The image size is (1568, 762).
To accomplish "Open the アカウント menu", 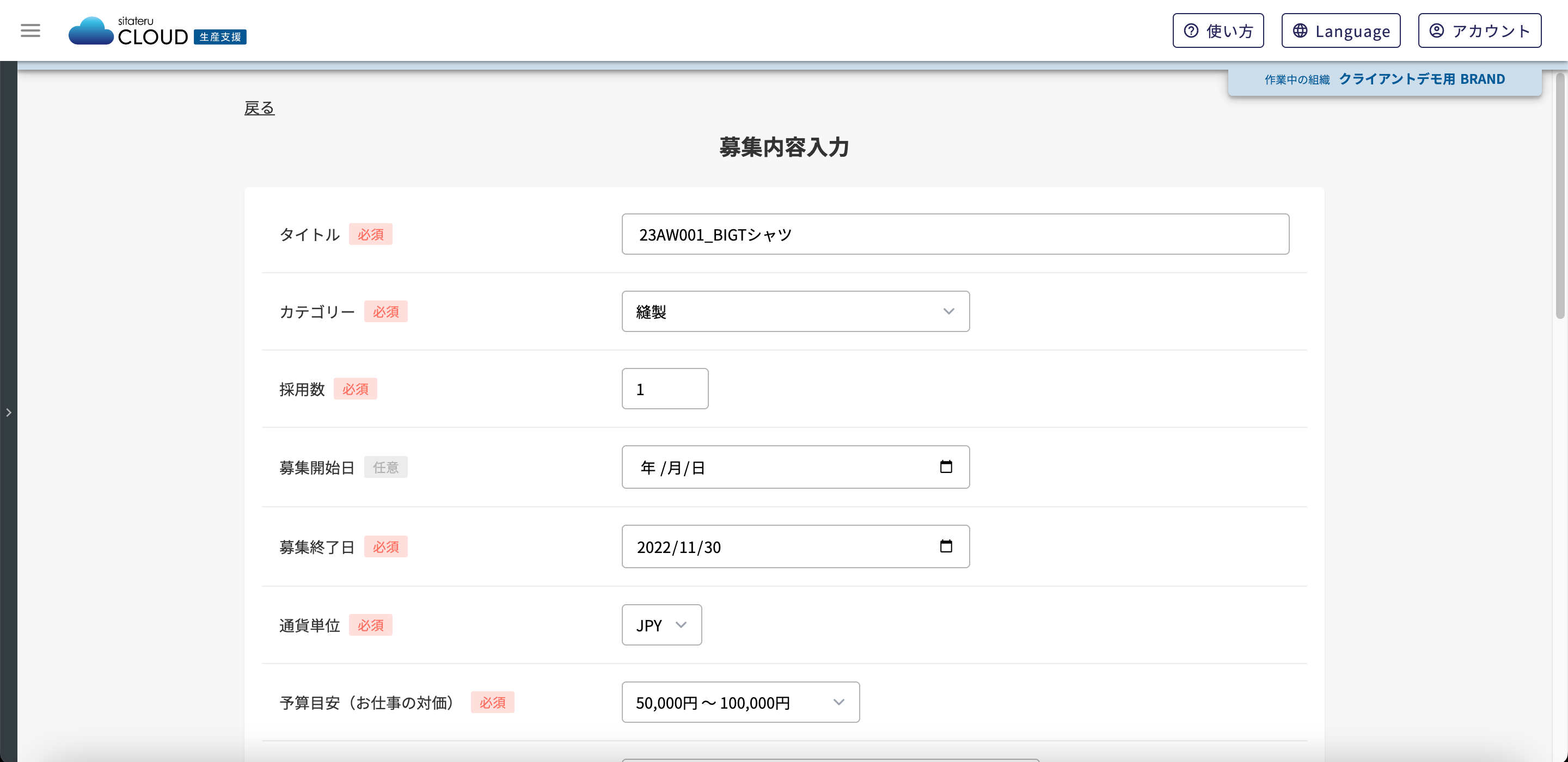I will tap(1479, 30).
